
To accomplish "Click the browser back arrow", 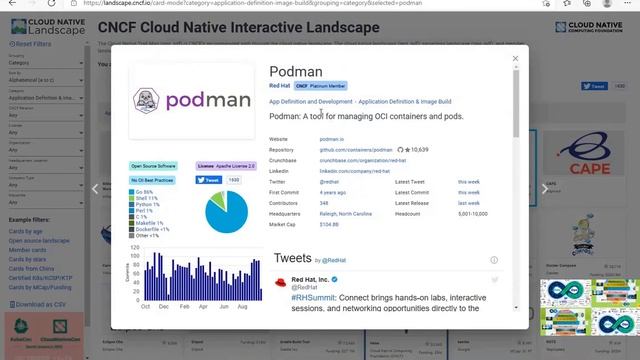I will click(x=12, y=3).
